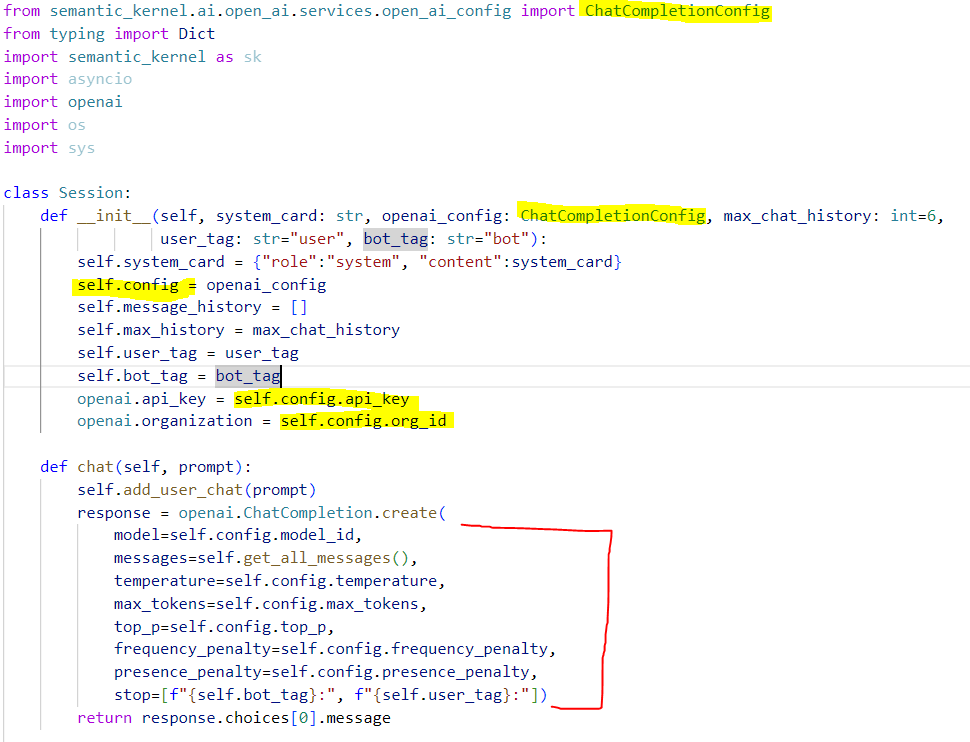
Task: Click the 'os' import name
Action: 77,125
